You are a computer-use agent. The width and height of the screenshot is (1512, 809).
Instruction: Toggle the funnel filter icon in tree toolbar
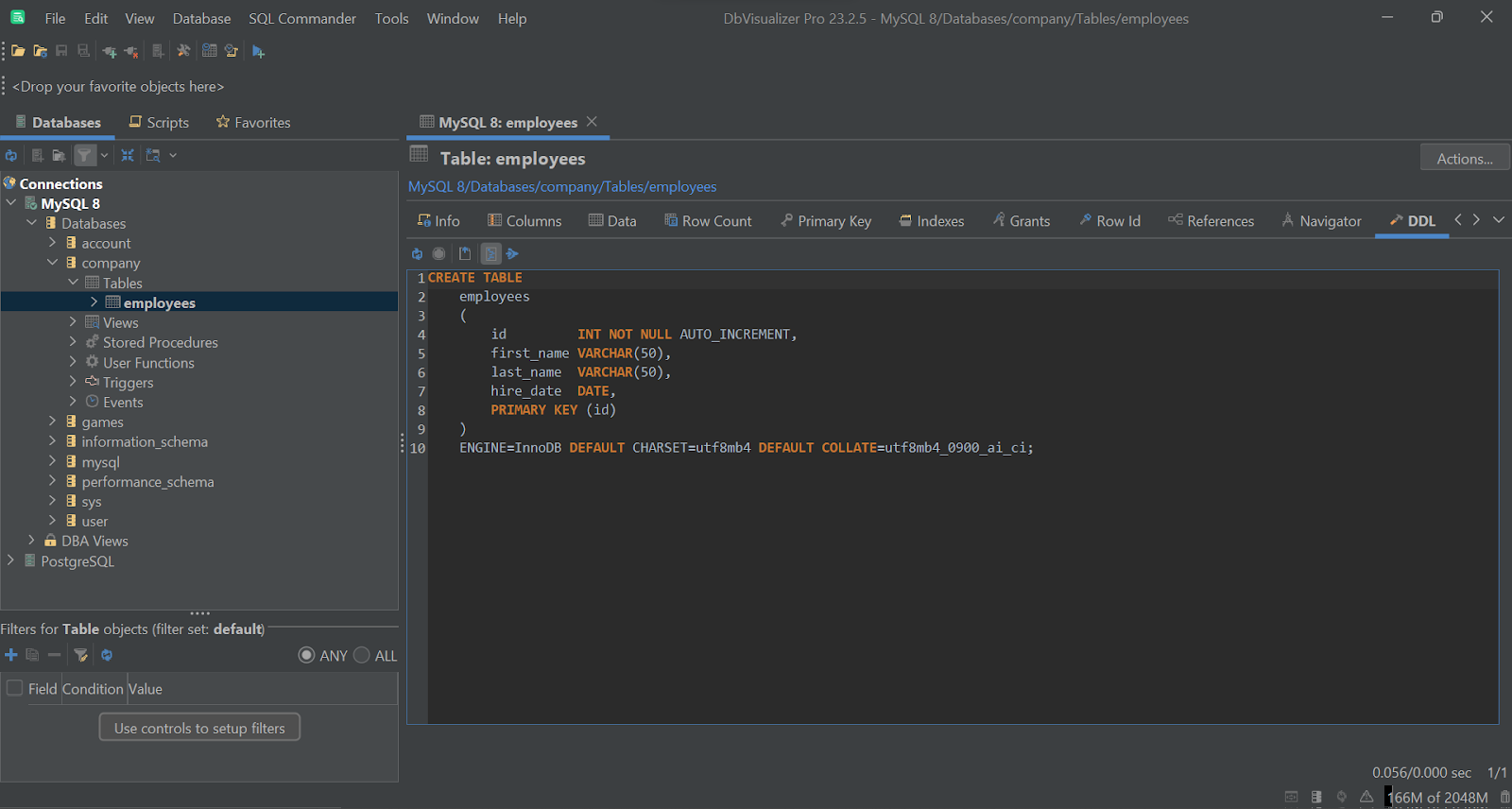click(x=85, y=155)
